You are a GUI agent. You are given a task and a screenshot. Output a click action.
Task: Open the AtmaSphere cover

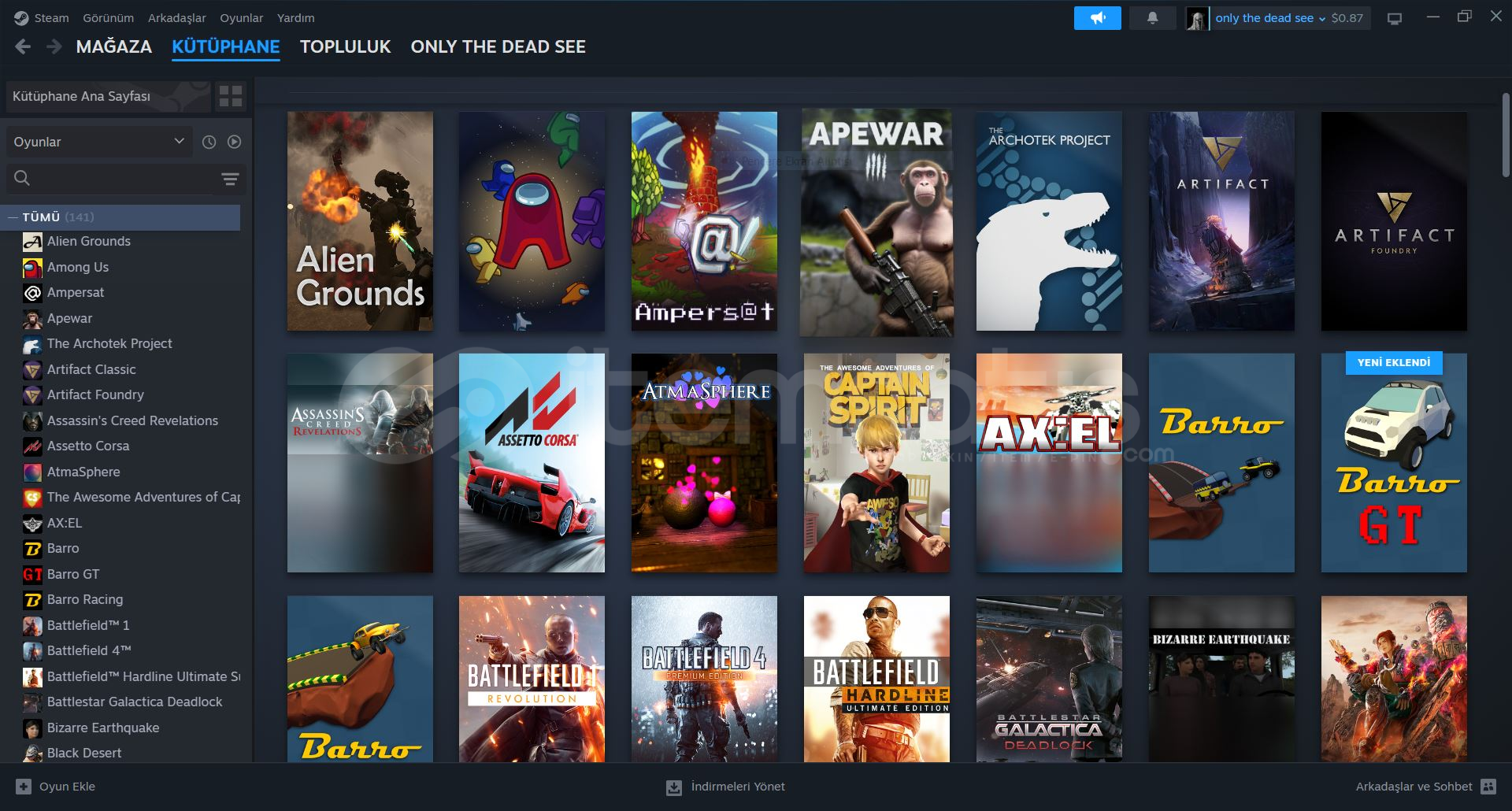click(x=704, y=463)
